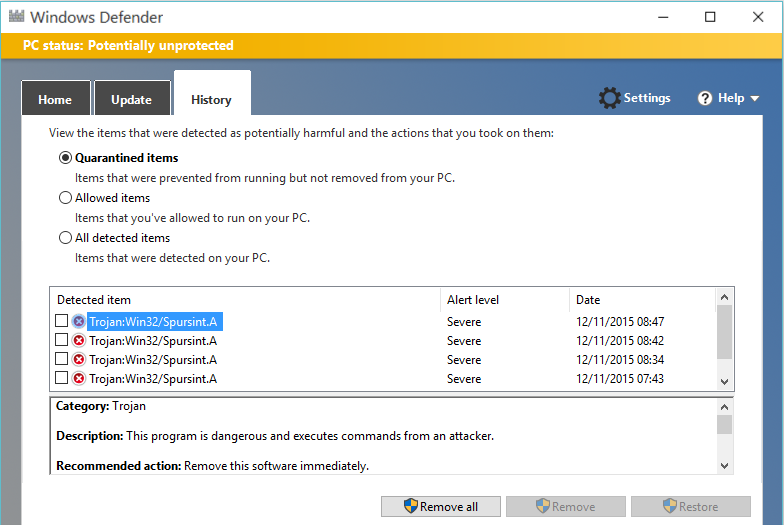This screenshot has height=525, width=784.
Task: Click the date 12/11/2015 07:43
Action: [x=620, y=378]
